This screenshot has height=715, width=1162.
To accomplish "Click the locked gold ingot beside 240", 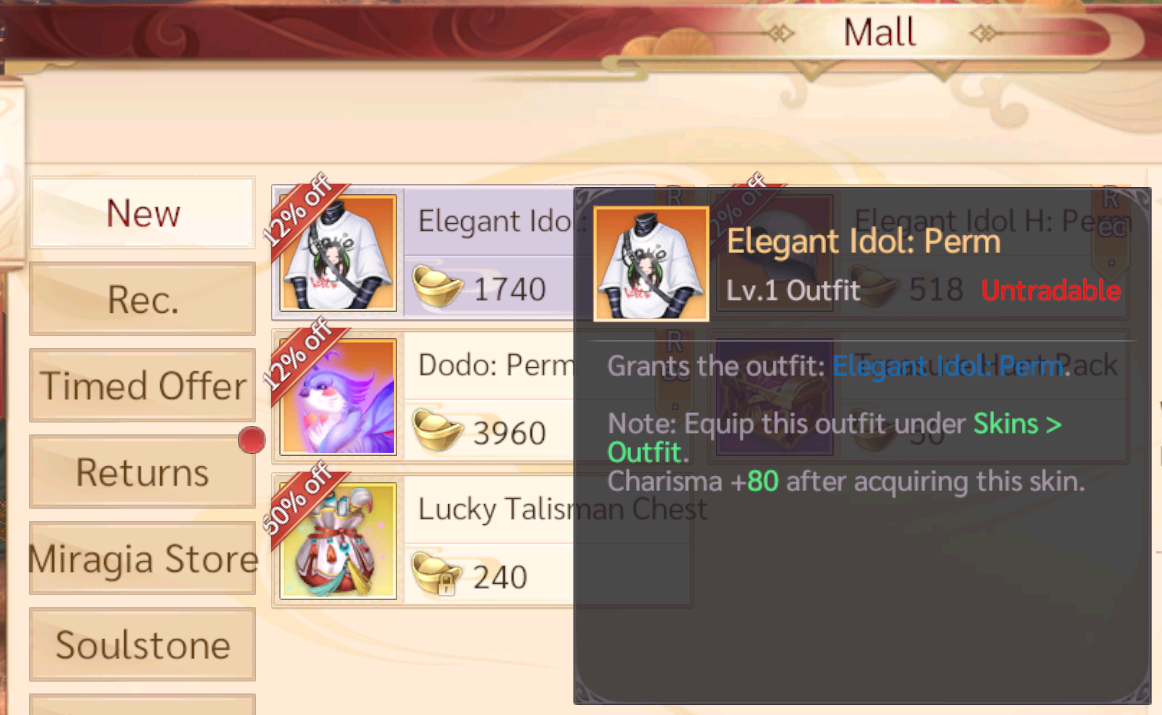I will [437, 574].
